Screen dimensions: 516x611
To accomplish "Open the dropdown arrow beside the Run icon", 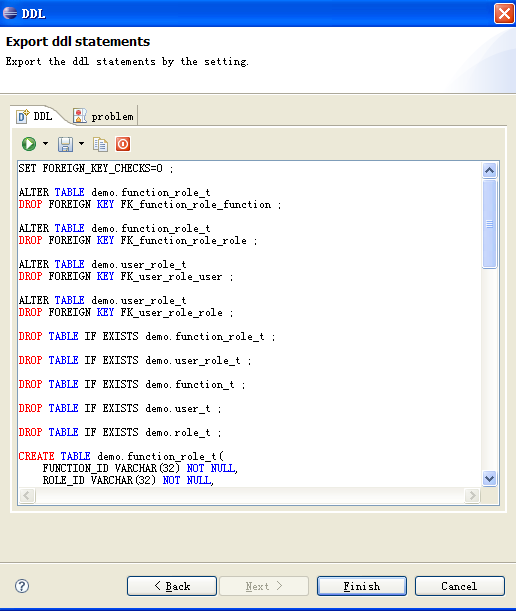I will point(46,144).
